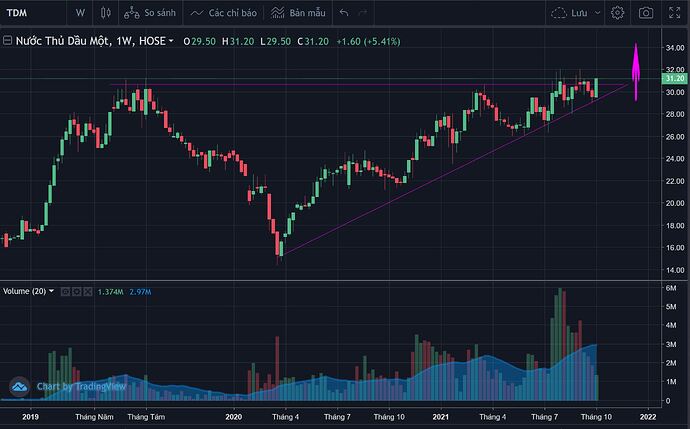The image size is (690, 429).
Task: Click the Bản mẫu templates label
Action: pyautogui.click(x=308, y=13)
